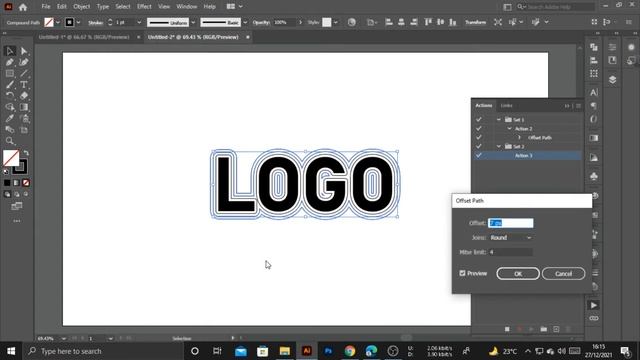Image resolution: width=640 pixels, height=360 pixels.
Task: Open the Uniform variable width profile dropdown
Action: (193, 22)
